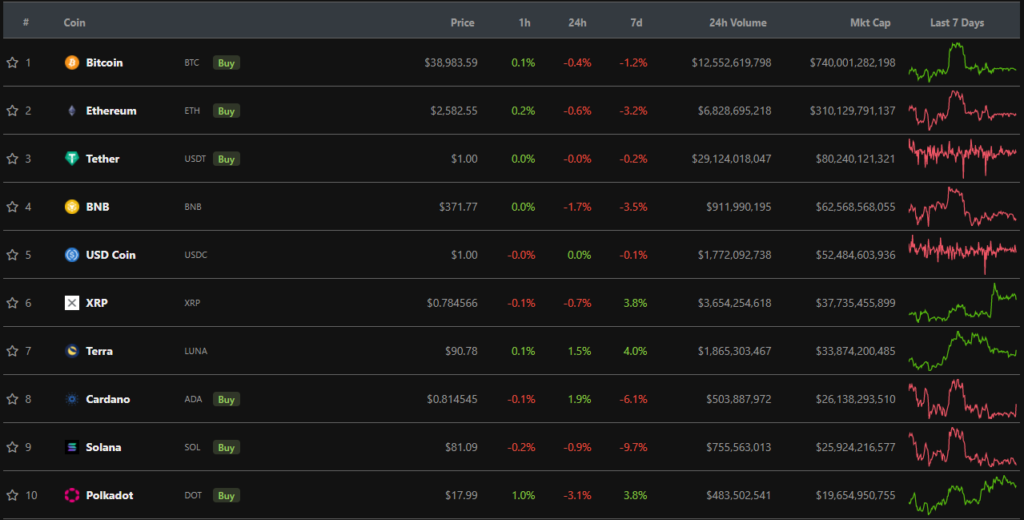The width and height of the screenshot is (1024, 520).
Task: Sort by the 24h Volume column header
Action: point(738,22)
